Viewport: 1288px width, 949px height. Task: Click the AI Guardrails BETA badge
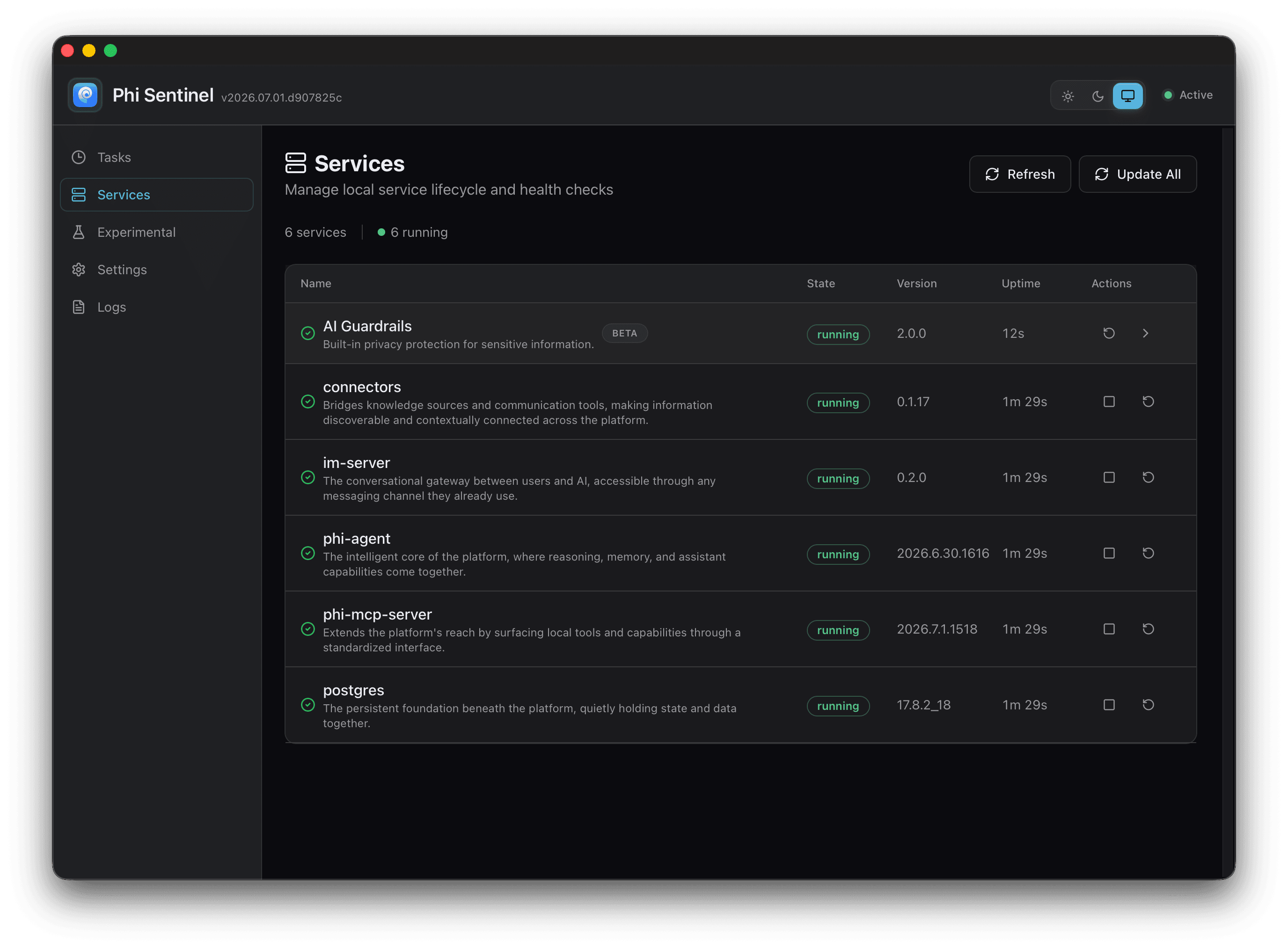click(624, 333)
